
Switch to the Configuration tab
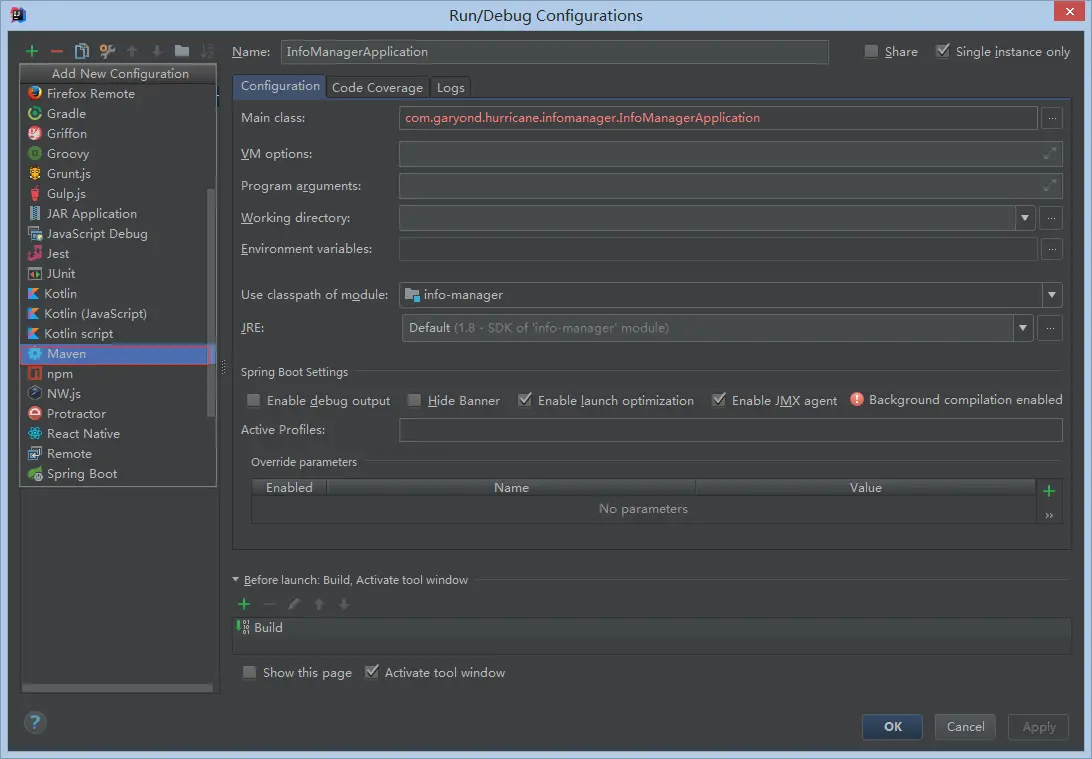pyautogui.click(x=280, y=86)
